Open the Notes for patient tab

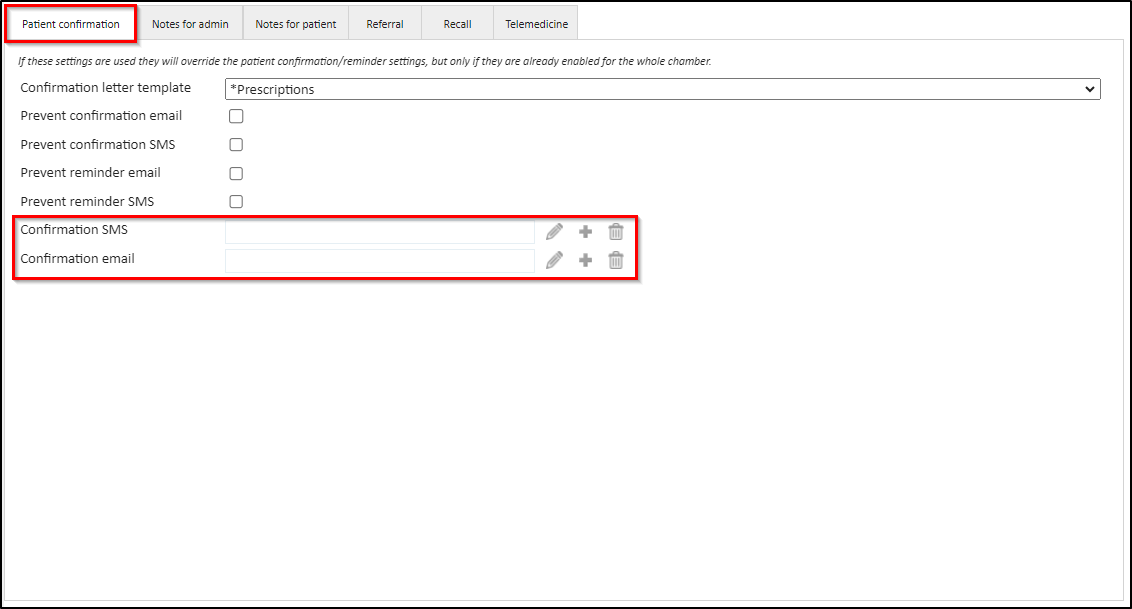[x=296, y=24]
